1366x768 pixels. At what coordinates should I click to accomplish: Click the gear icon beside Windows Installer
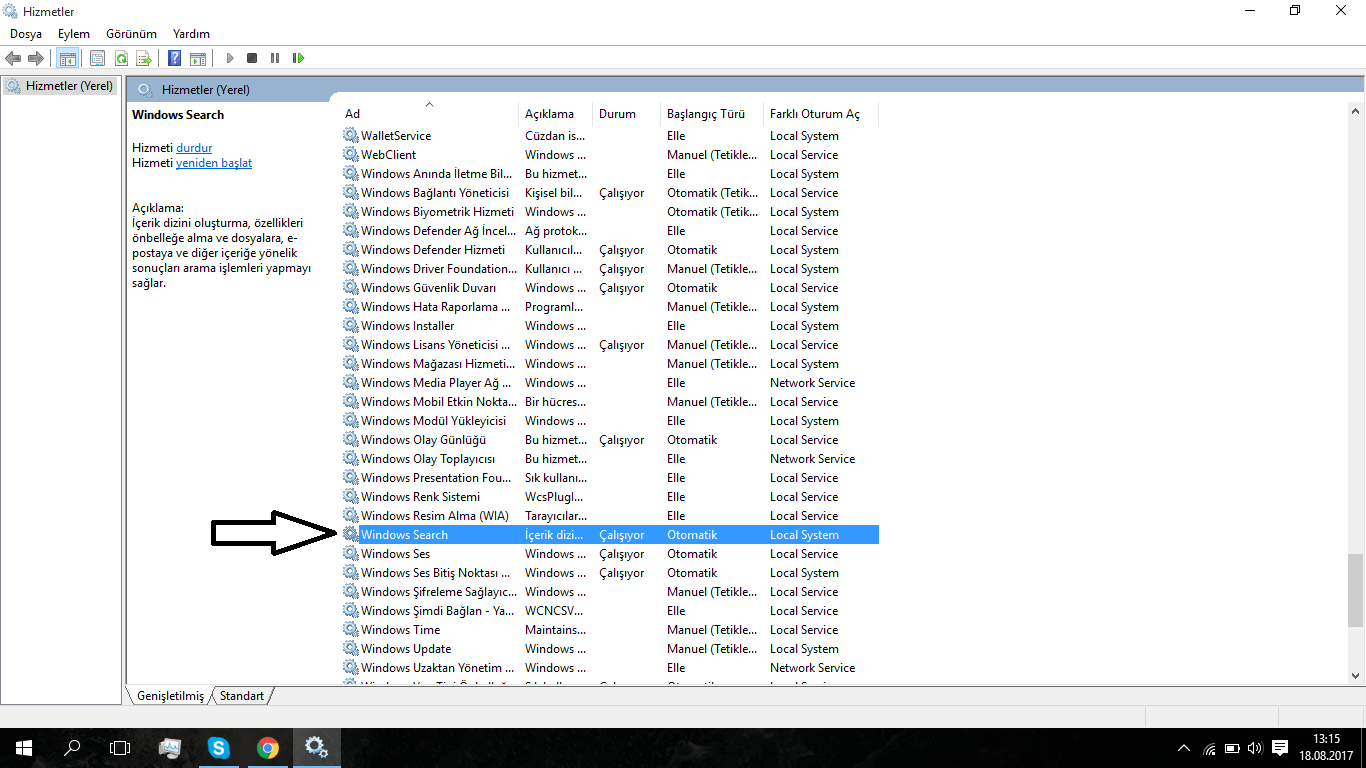pos(351,326)
